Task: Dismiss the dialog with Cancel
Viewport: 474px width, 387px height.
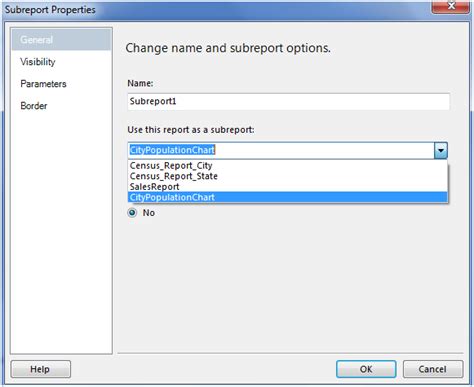Action: [433, 369]
